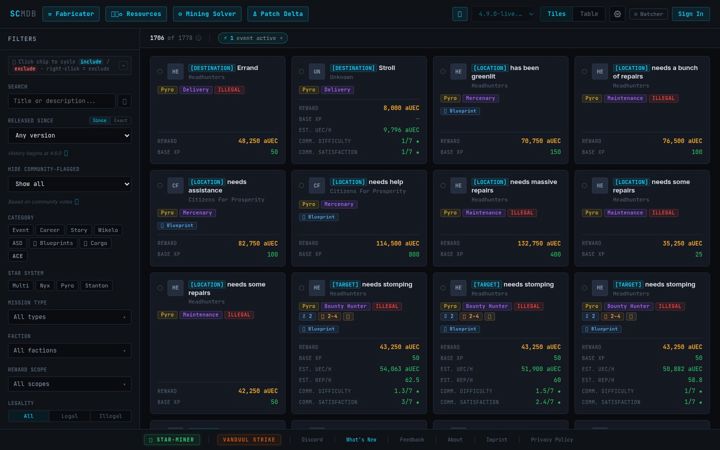The image size is (720, 450).
Task: Select the Pyro star system chip
Action: [x=67, y=286]
